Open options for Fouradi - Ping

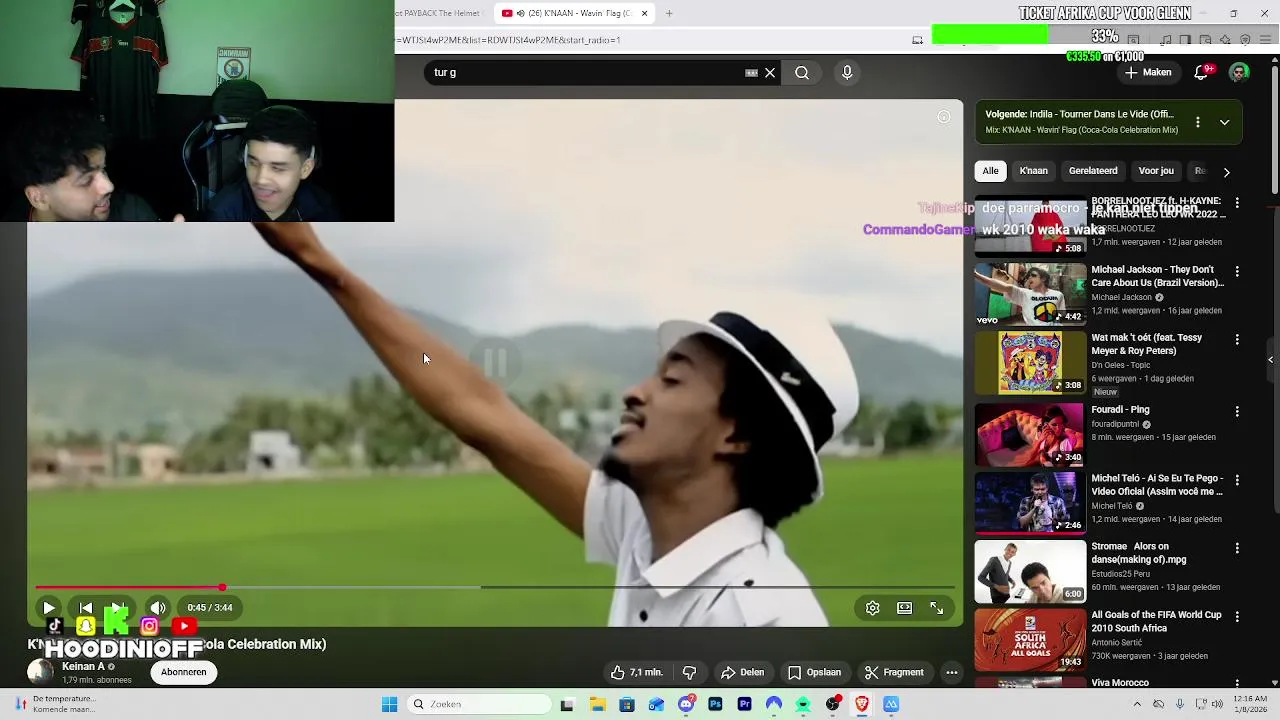click(1237, 411)
